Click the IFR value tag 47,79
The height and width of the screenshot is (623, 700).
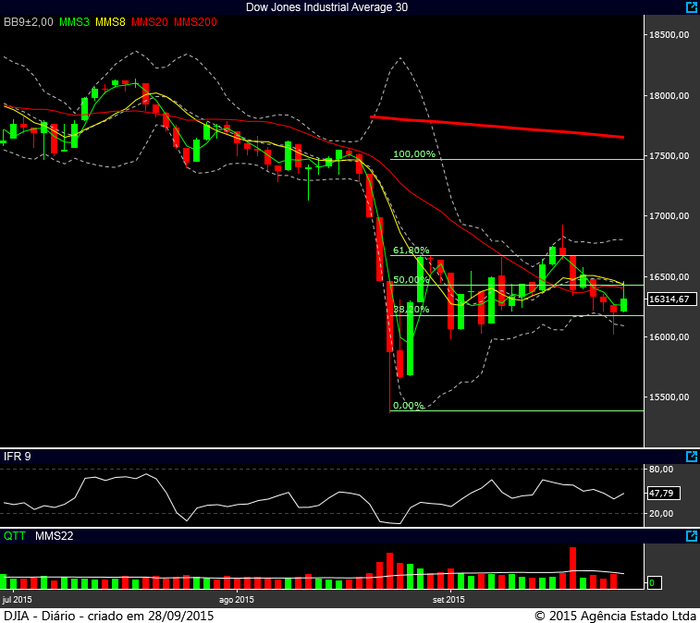(663, 493)
